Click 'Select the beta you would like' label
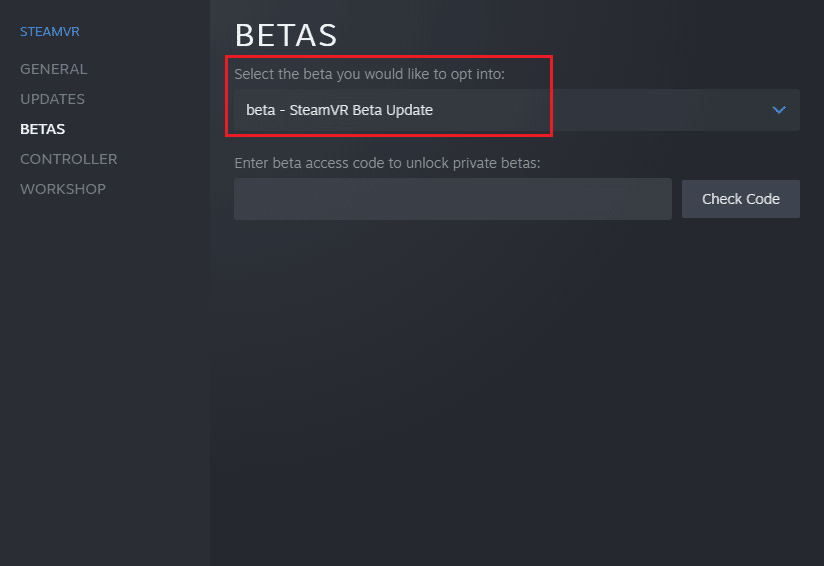Screen dimensions: 824x566 (369, 74)
